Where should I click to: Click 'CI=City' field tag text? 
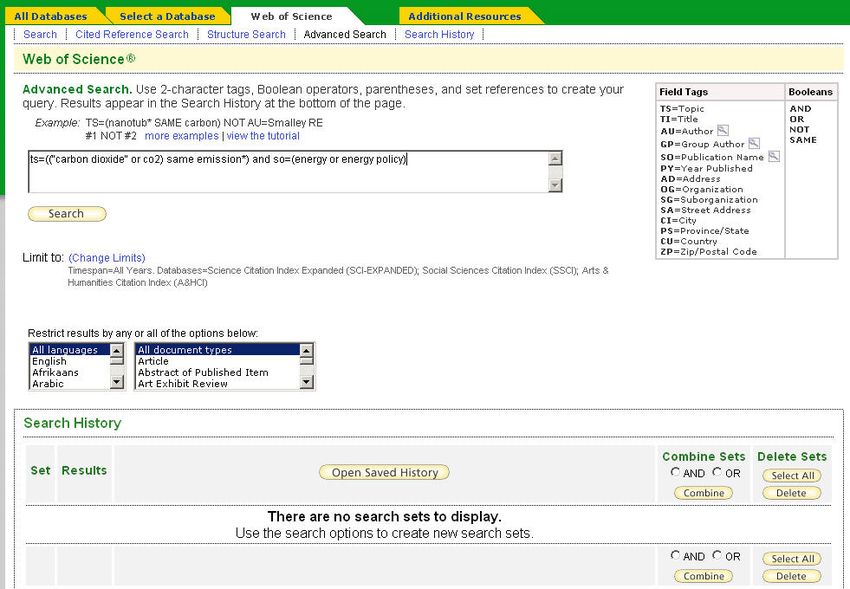click(x=678, y=221)
